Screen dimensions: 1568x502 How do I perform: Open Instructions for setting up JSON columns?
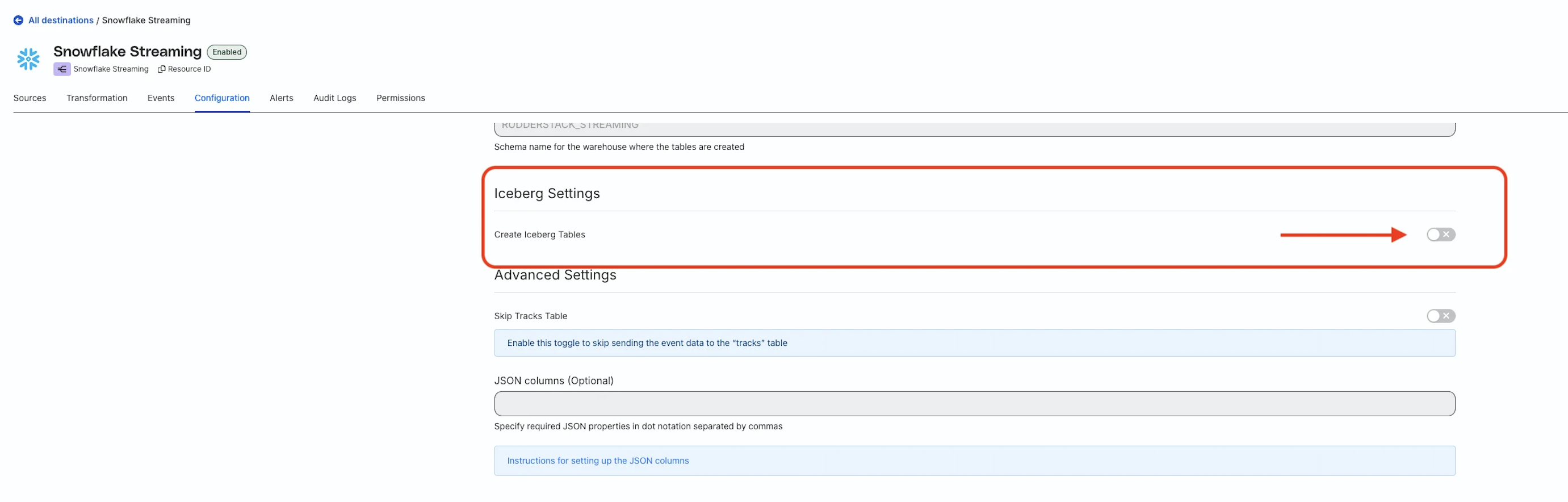(x=598, y=461)
